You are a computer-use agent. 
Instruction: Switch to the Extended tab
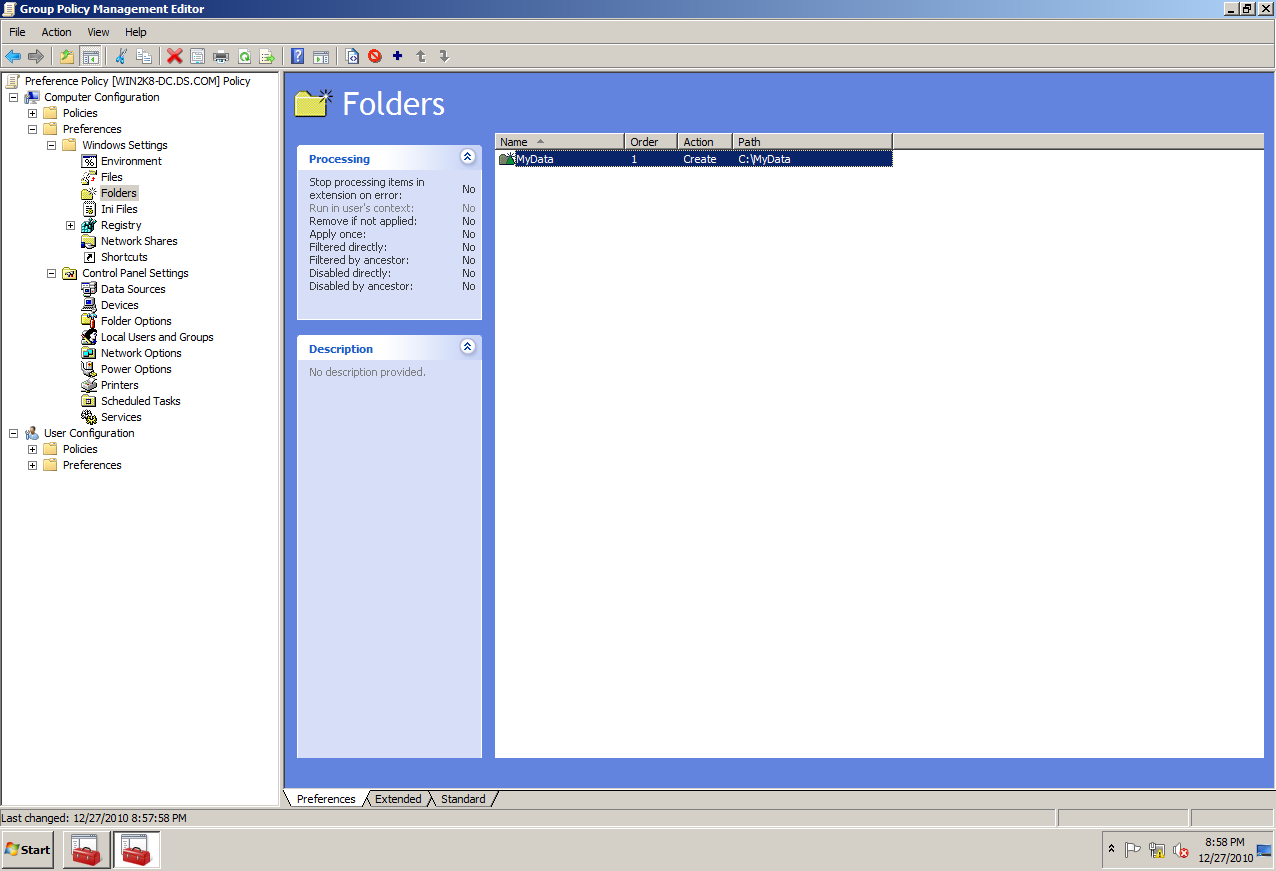coord(397,798)
